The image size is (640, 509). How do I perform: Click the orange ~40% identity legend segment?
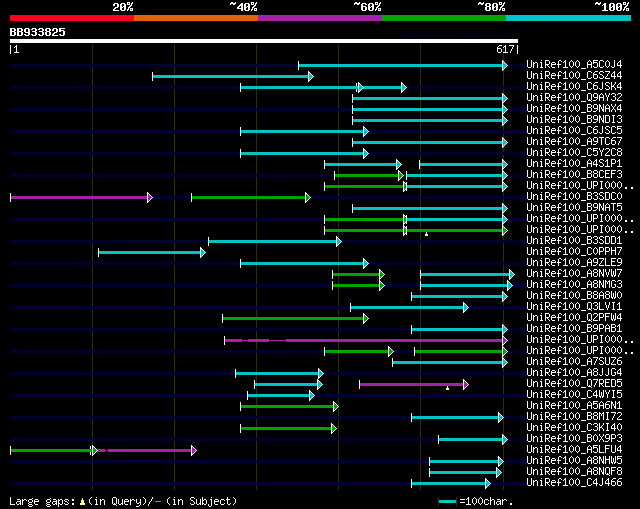tap(196, 18)
